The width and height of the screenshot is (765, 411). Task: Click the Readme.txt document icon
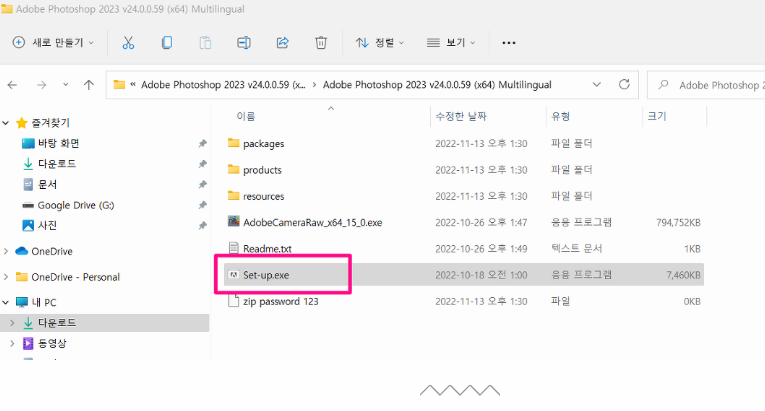coord(234,248)
